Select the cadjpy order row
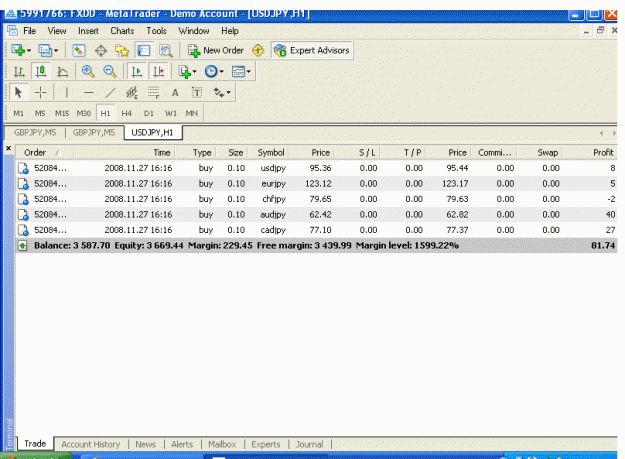 click(316, 230)
